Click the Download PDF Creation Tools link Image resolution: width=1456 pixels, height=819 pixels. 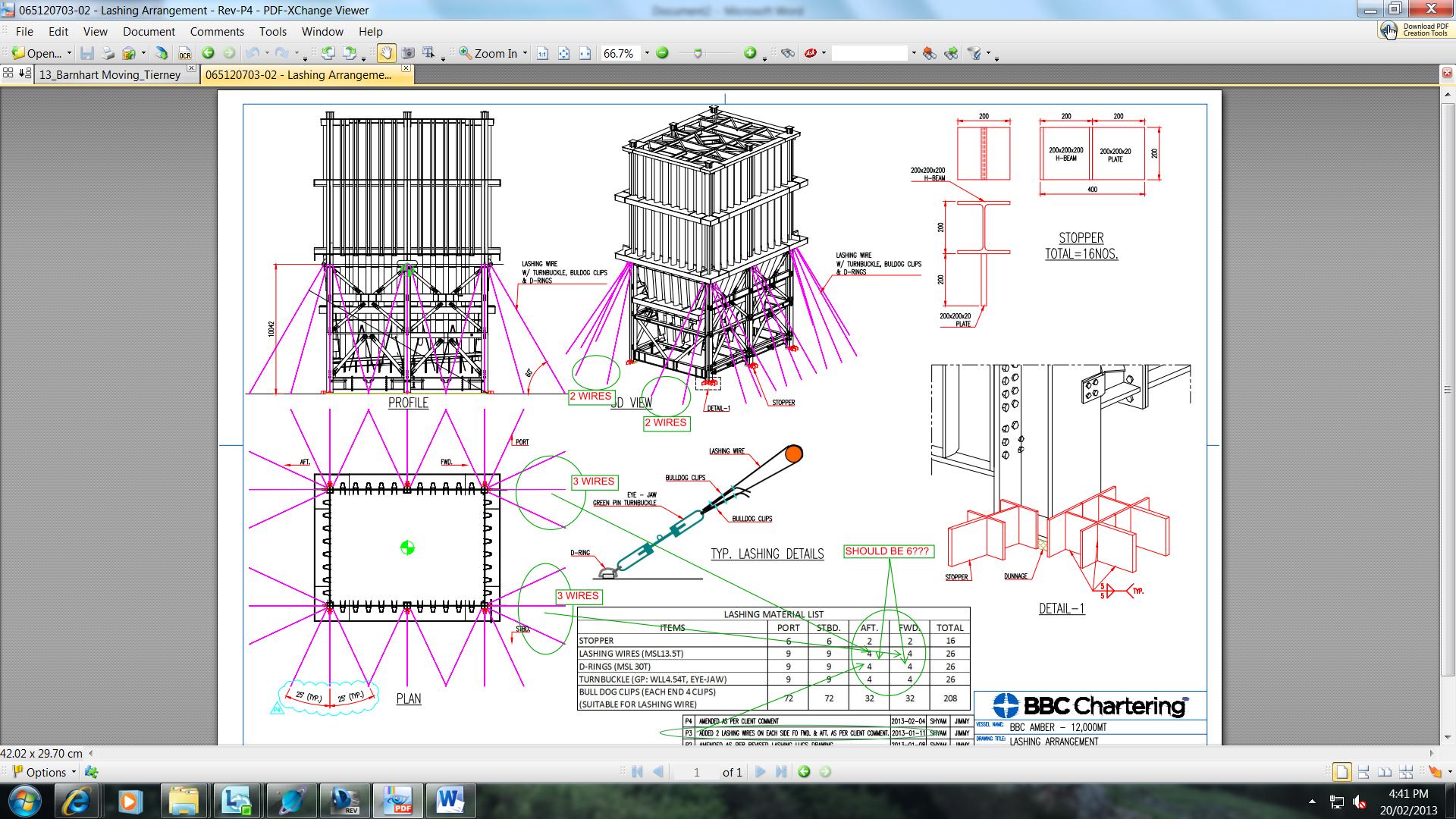point(1415,30)
